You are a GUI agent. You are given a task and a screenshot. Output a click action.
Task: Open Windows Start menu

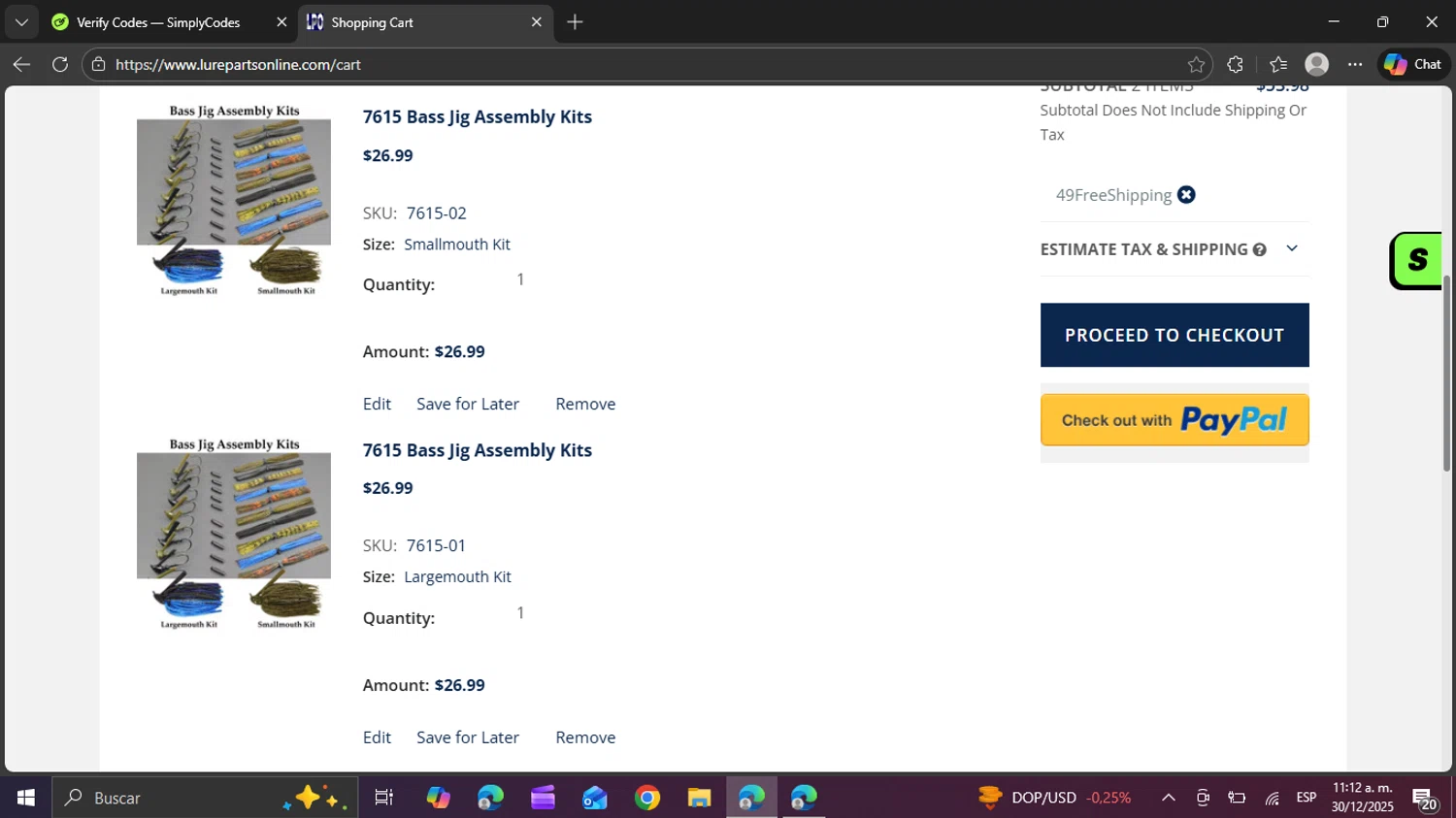coord(25,798)
